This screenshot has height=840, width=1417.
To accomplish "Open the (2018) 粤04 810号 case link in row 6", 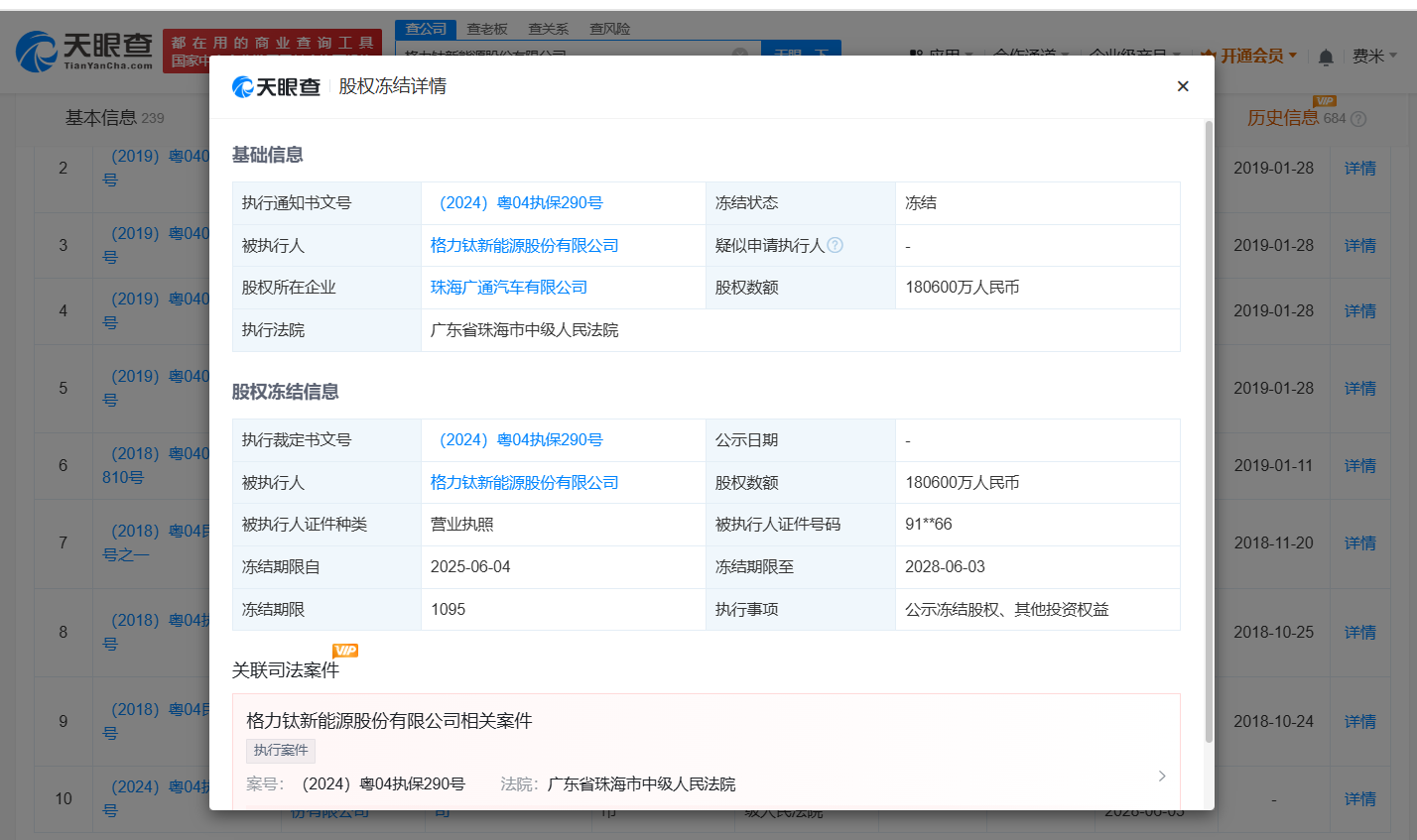I will (x=156, y=465).
